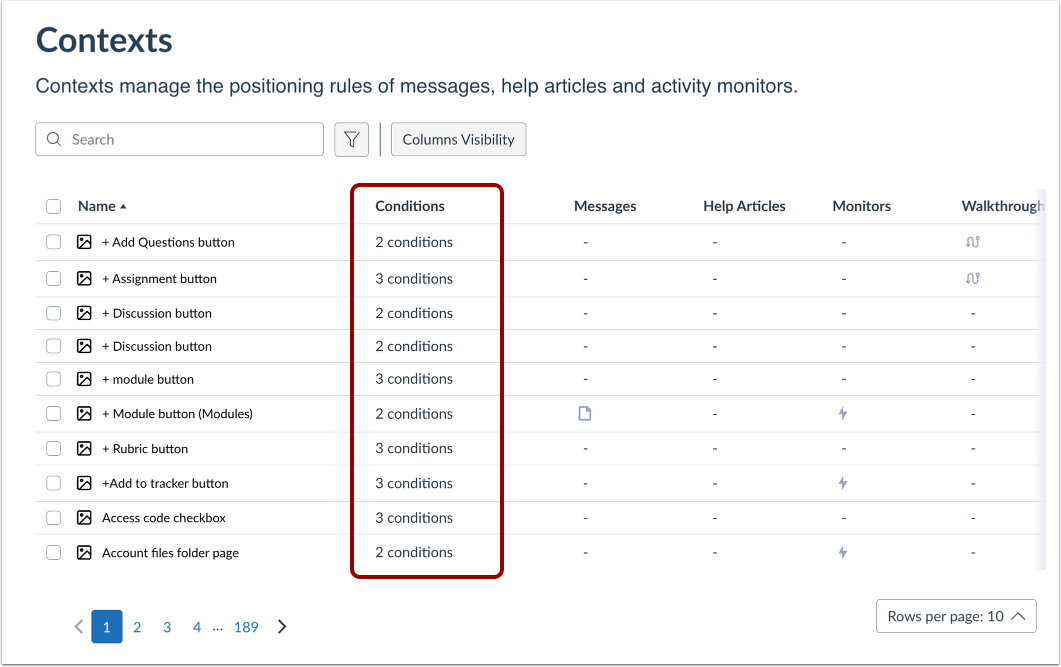Open the + module button context

click(x=148, y=380)
